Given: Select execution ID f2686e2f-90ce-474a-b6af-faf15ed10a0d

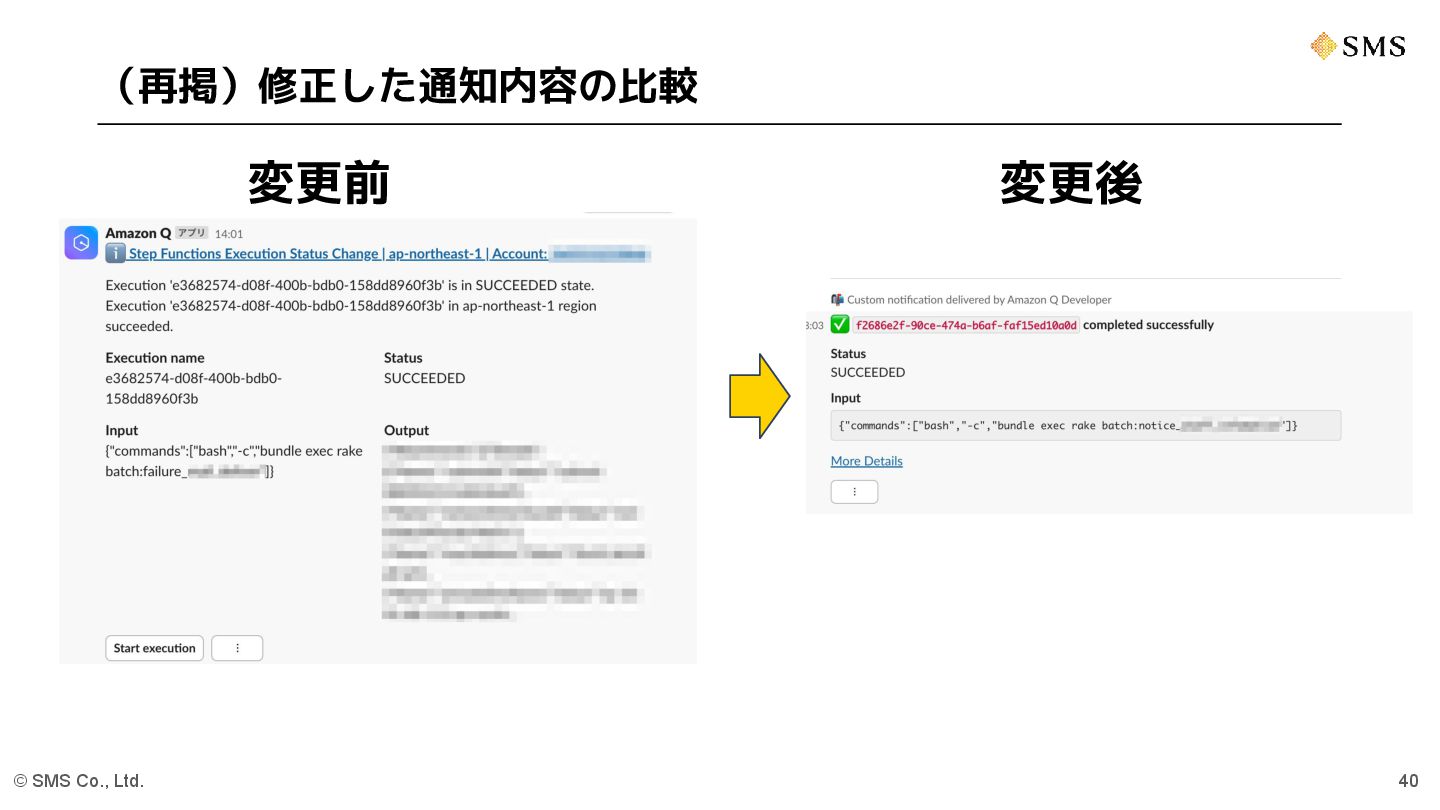Looking at the screenshot, I should [x=966, y=325].
